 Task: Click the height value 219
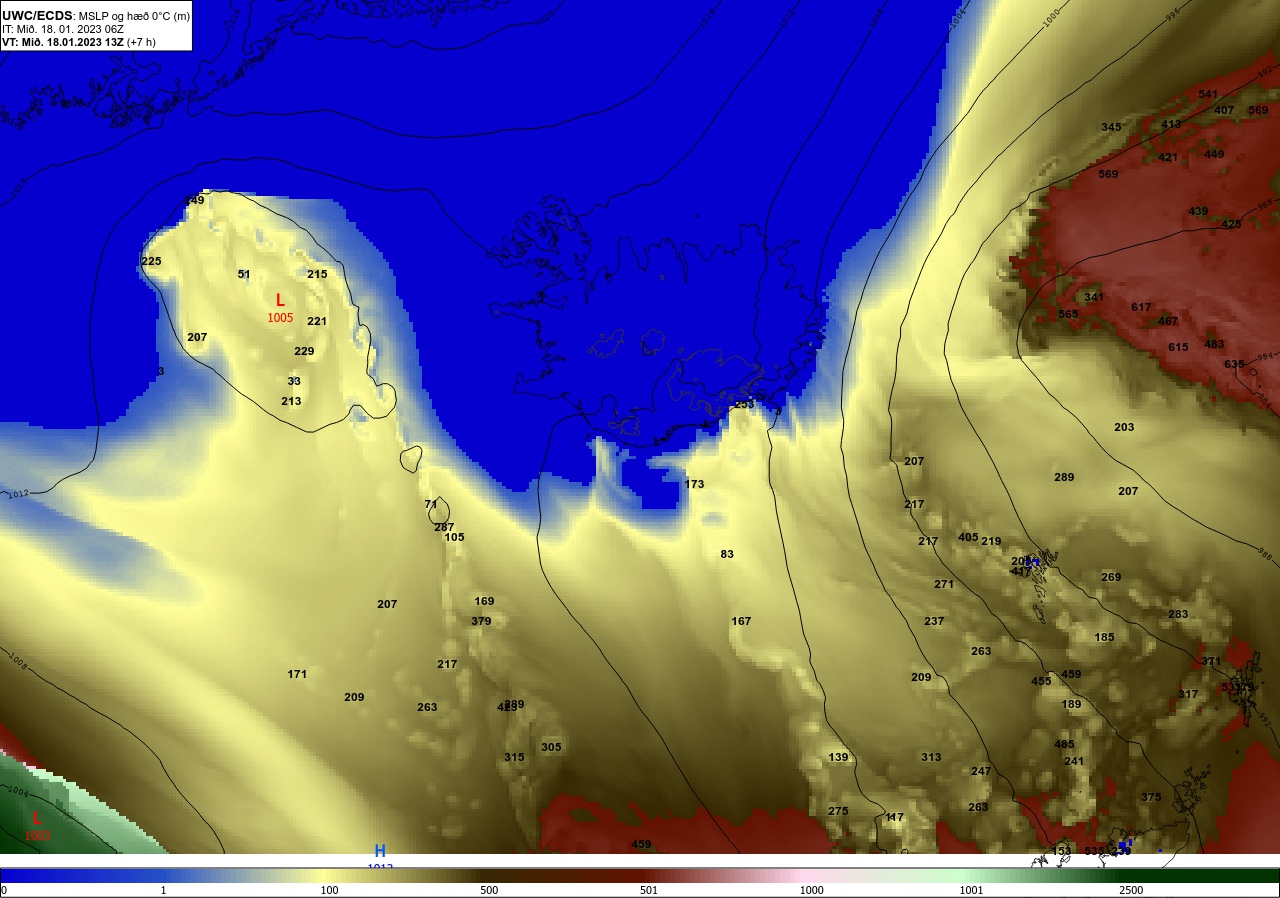coord(991,541)
